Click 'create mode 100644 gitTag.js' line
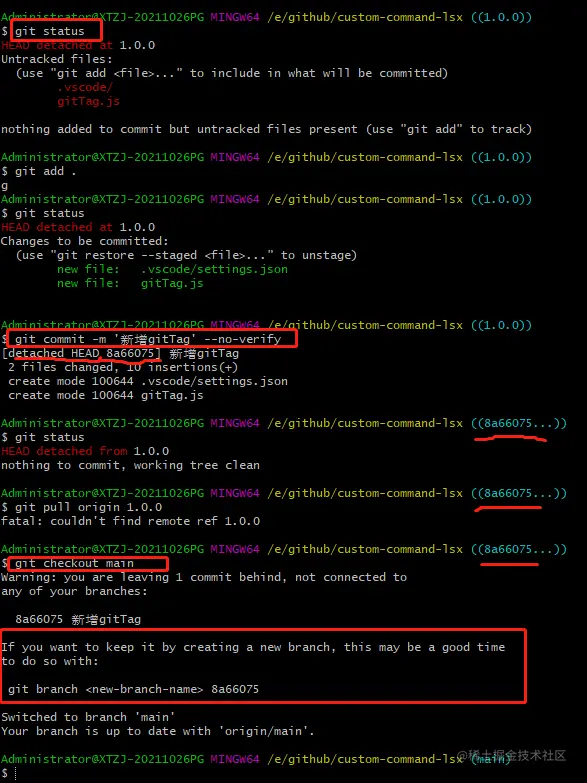The width and height of the screenshot is (587, 783). tap(106, 395)
